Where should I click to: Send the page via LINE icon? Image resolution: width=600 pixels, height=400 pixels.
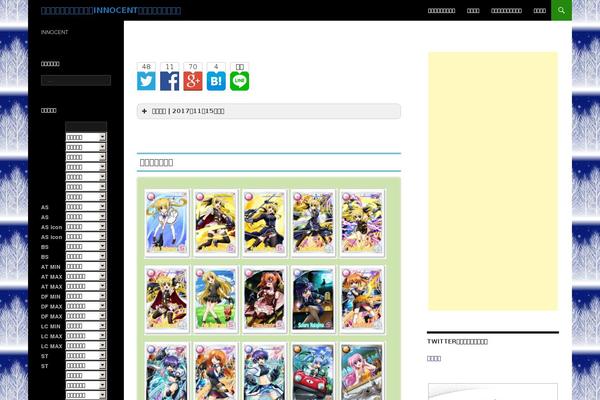tap(240, 81)
